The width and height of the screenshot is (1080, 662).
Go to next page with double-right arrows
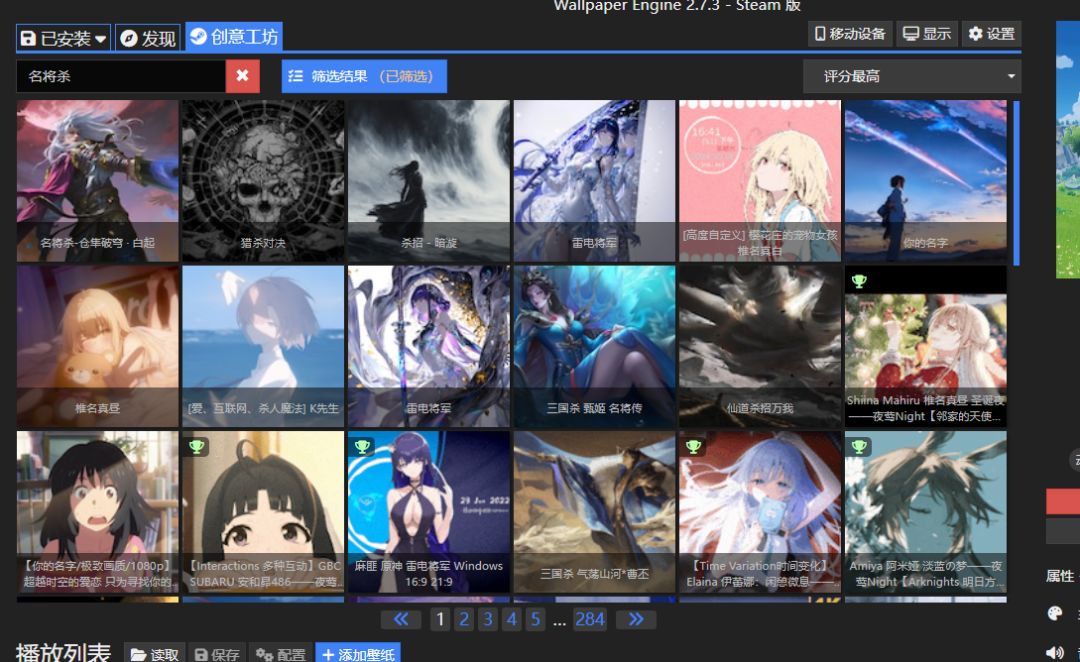pos(636,619)
